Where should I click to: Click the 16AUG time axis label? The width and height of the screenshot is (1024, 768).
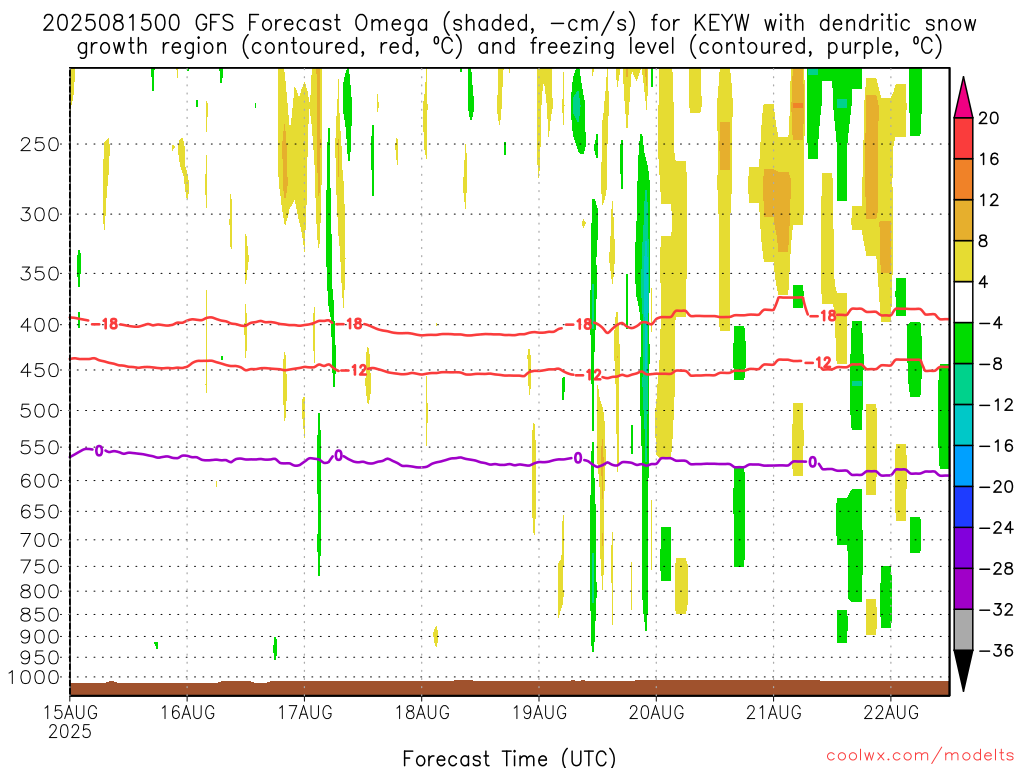point(187,712)
